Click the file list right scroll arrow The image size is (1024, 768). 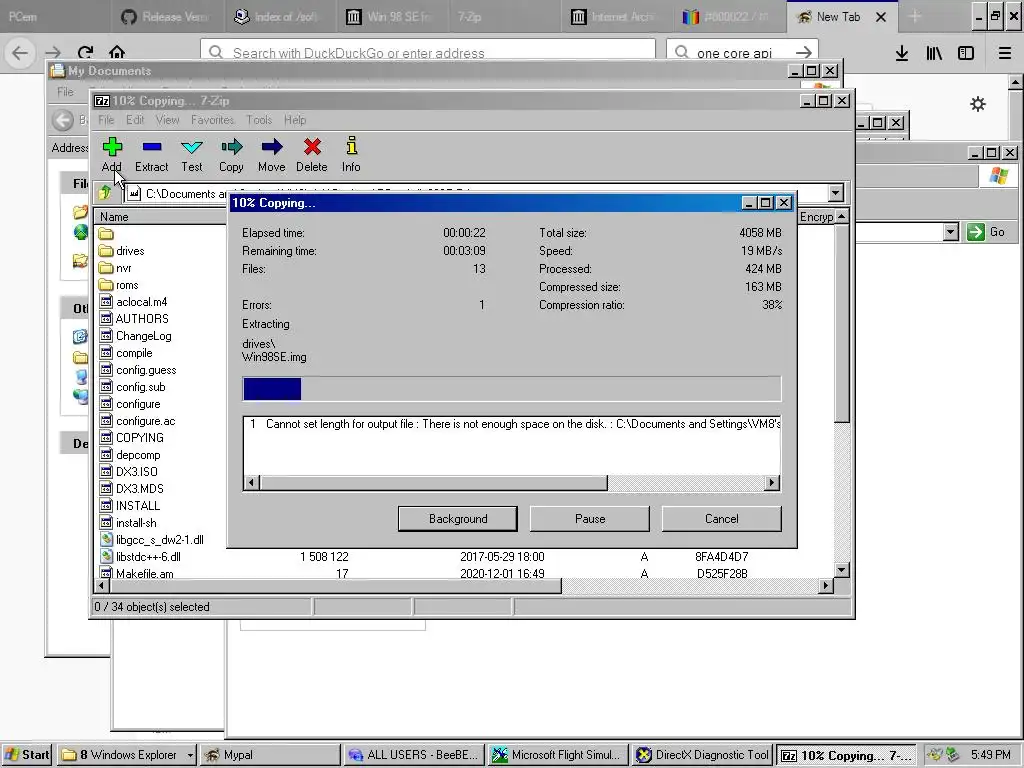click(x=826, y=585)
